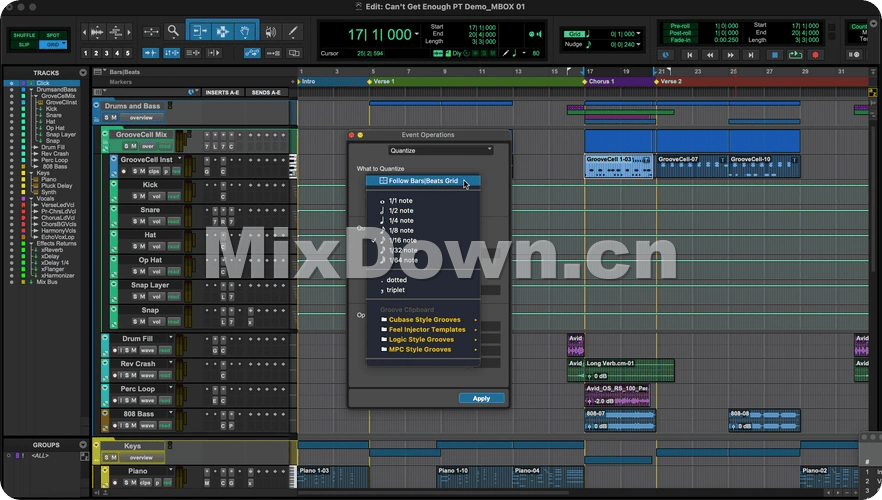This screenshot has height=500, width=882.
Task: Select the Scrubber speaker tool
Action: point(270,32)
